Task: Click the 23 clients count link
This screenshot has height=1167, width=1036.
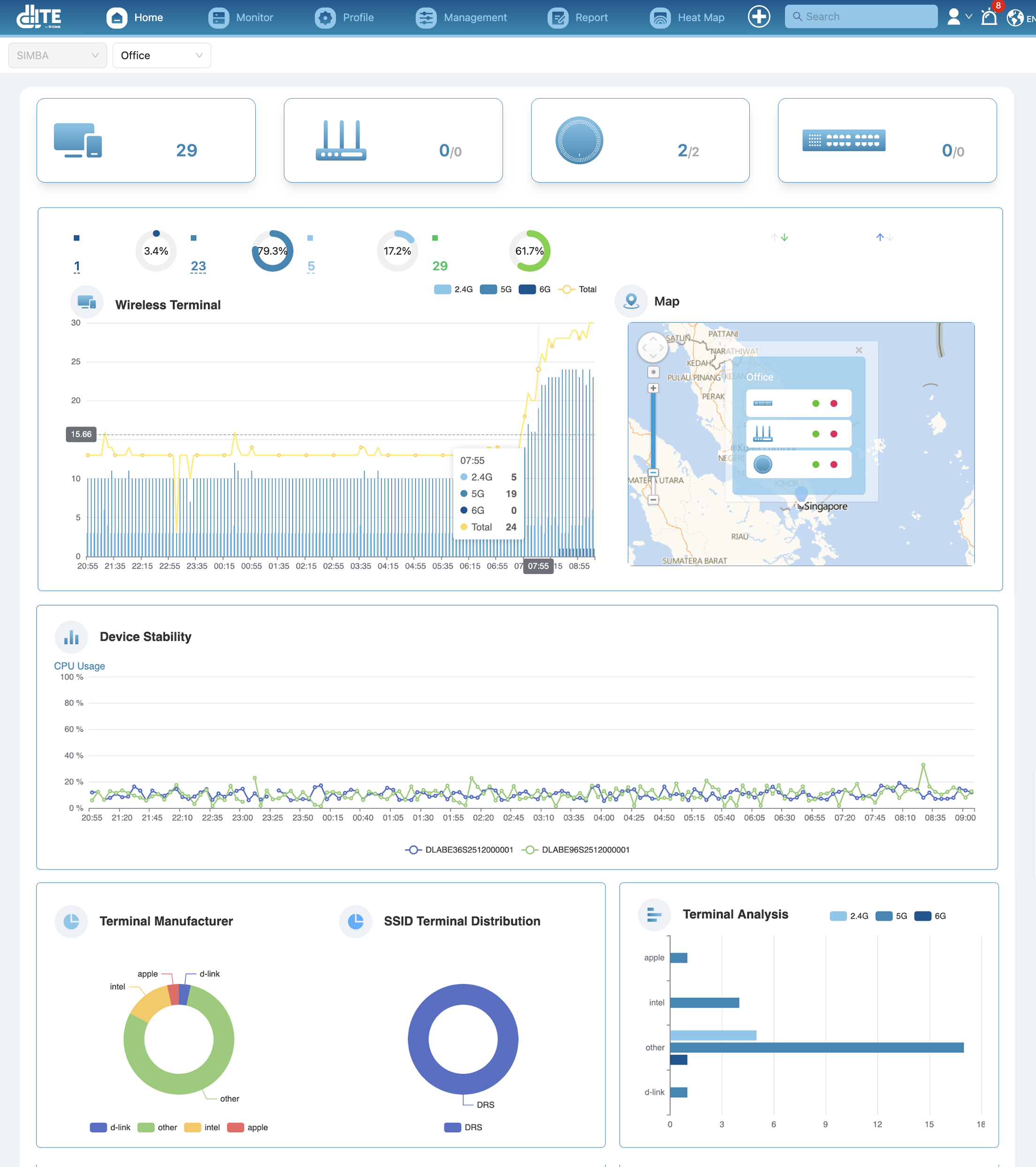Action: (198, 266)
